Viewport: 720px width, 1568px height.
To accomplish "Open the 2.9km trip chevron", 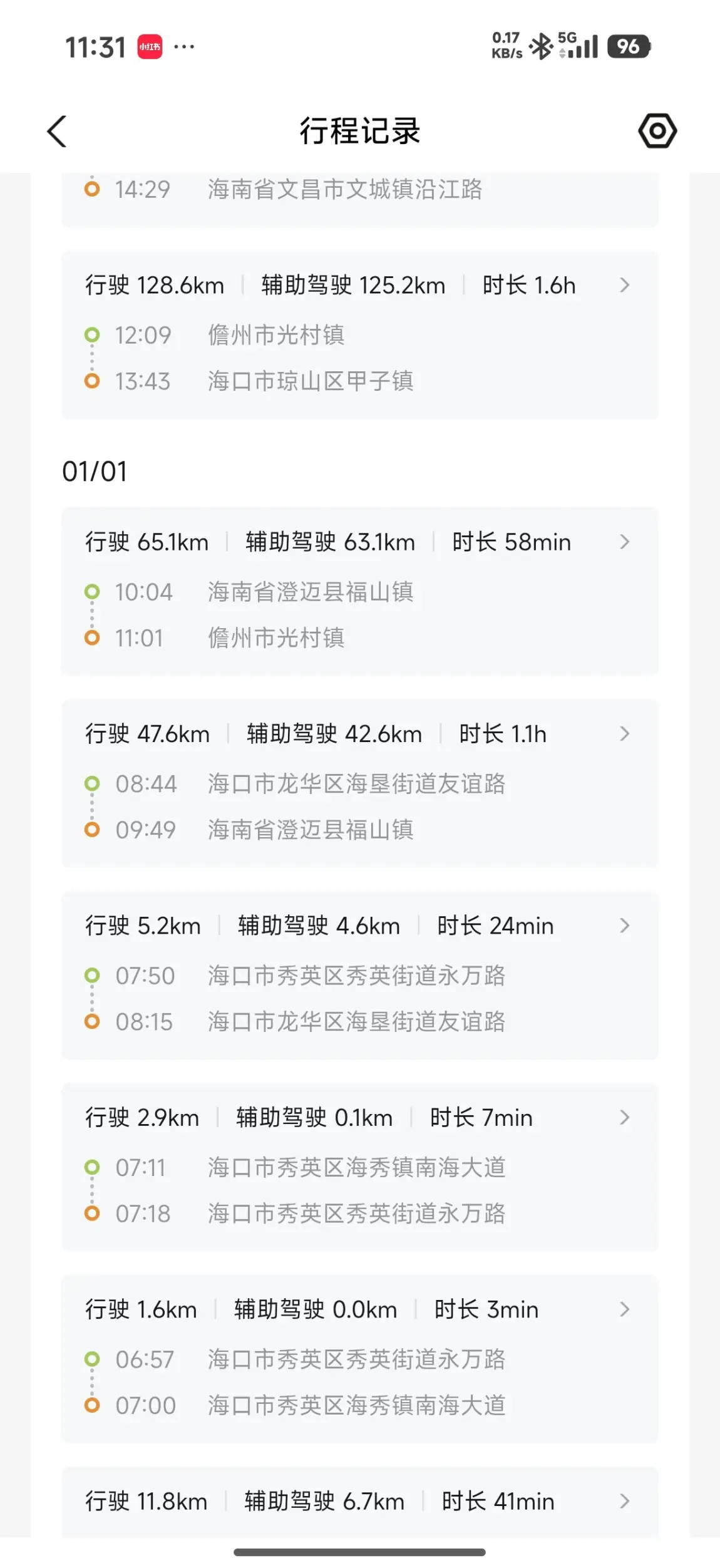I will 624,1118.
